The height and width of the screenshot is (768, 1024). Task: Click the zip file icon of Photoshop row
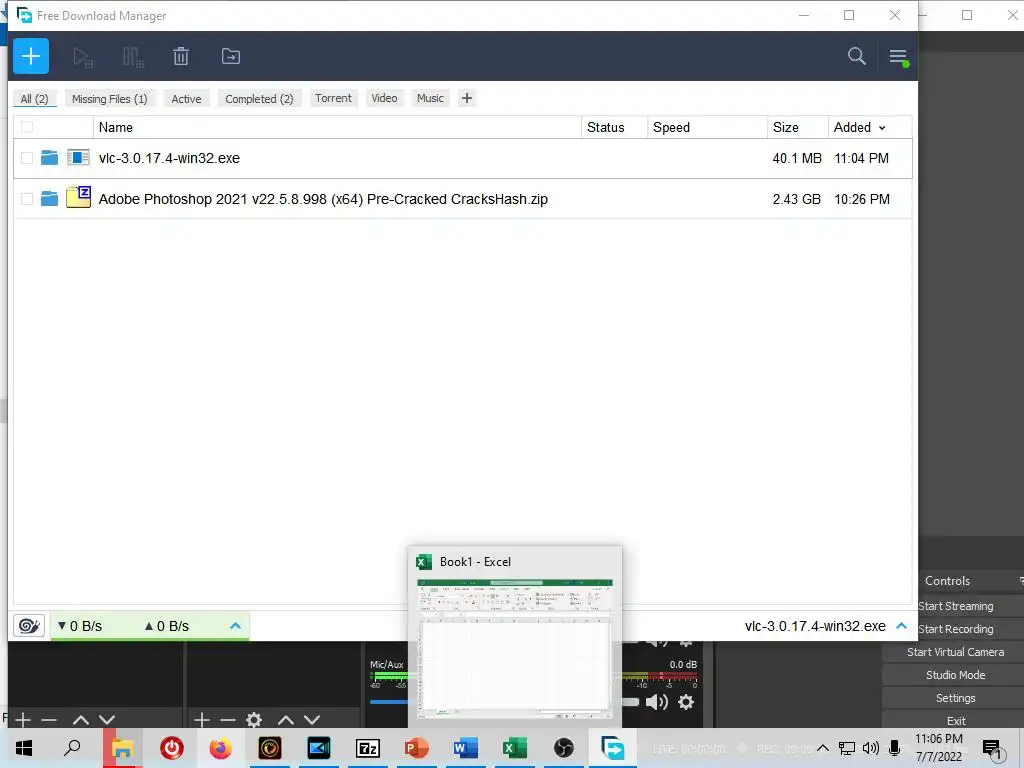coord(78,197)
